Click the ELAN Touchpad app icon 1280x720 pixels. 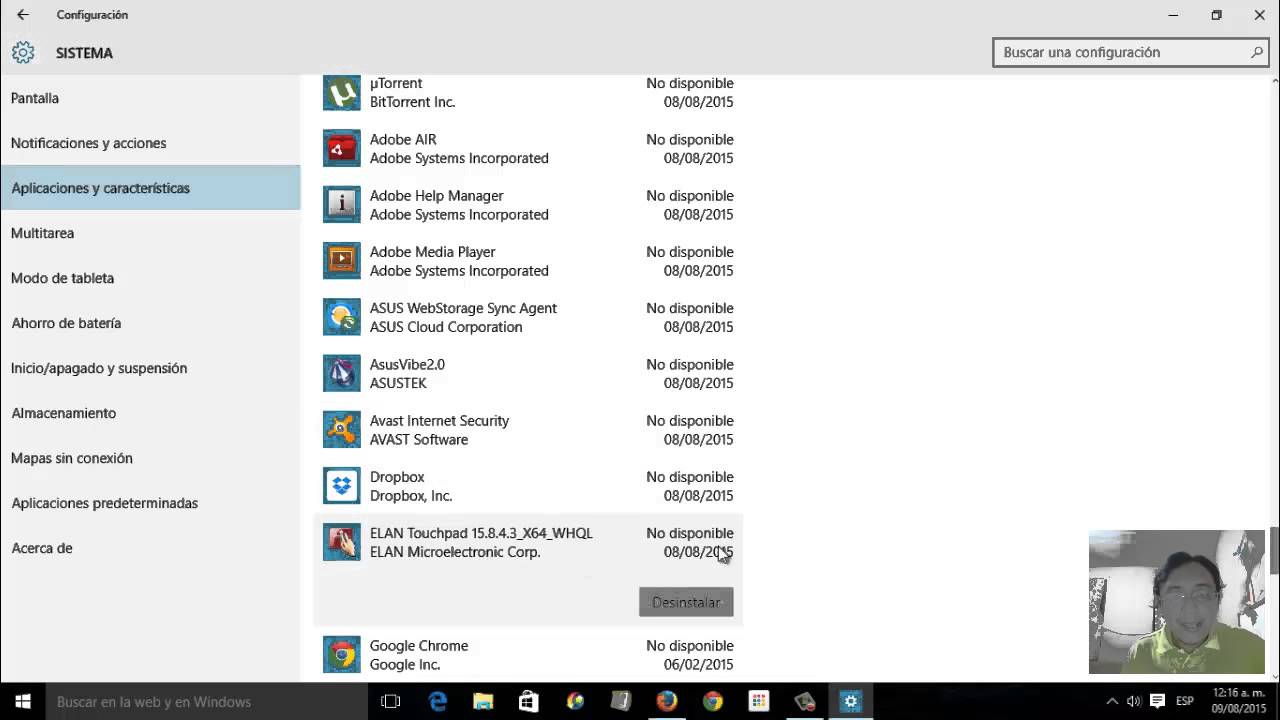tap(342, 542)
